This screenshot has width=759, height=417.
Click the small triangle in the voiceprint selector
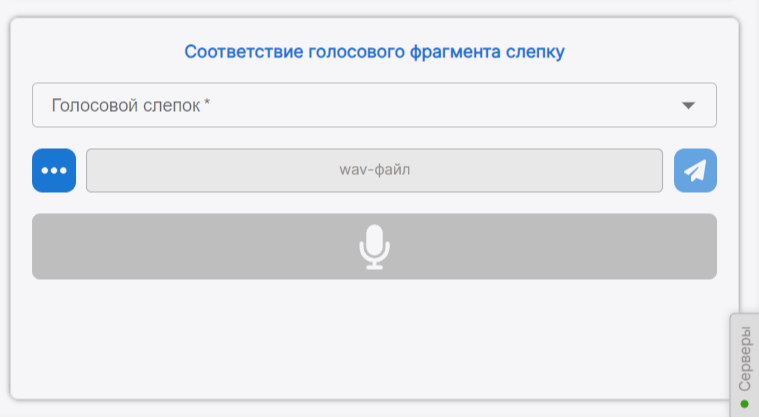(x=688, y=105)
